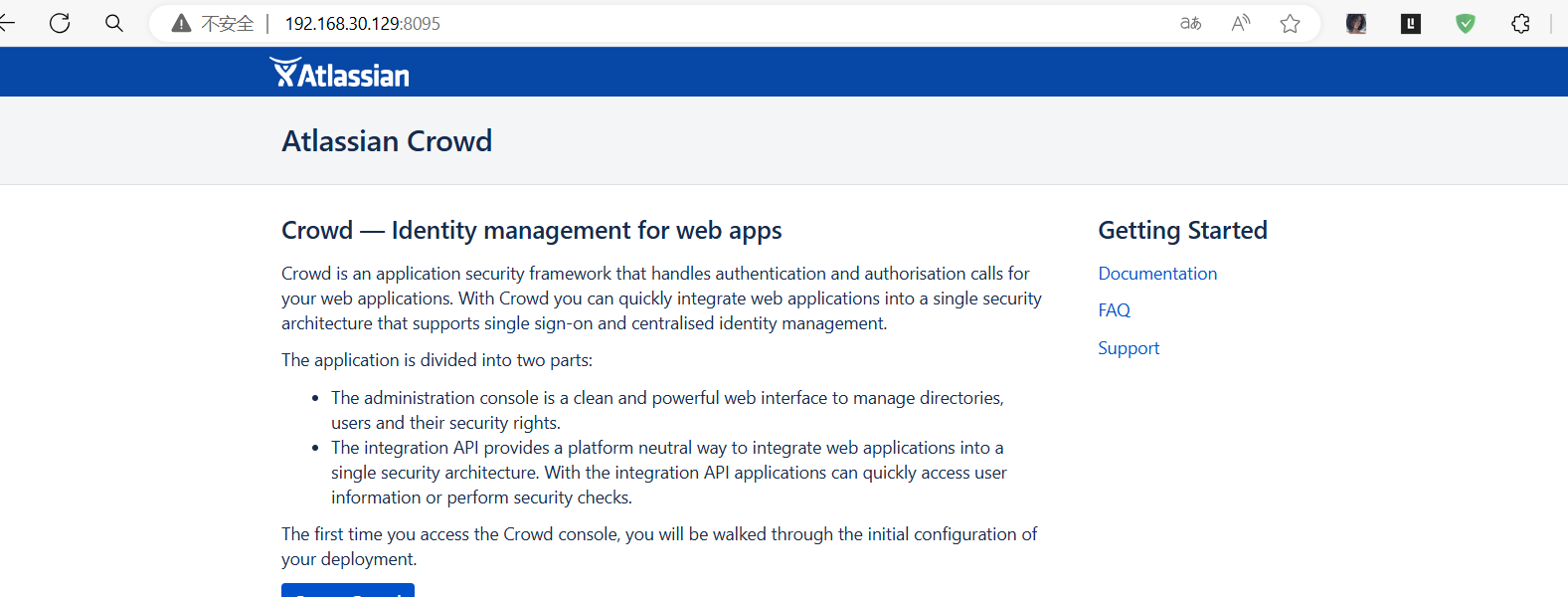Click the Atlassian Crowd page title
1568x597 pixels.
tap(387, 141)
